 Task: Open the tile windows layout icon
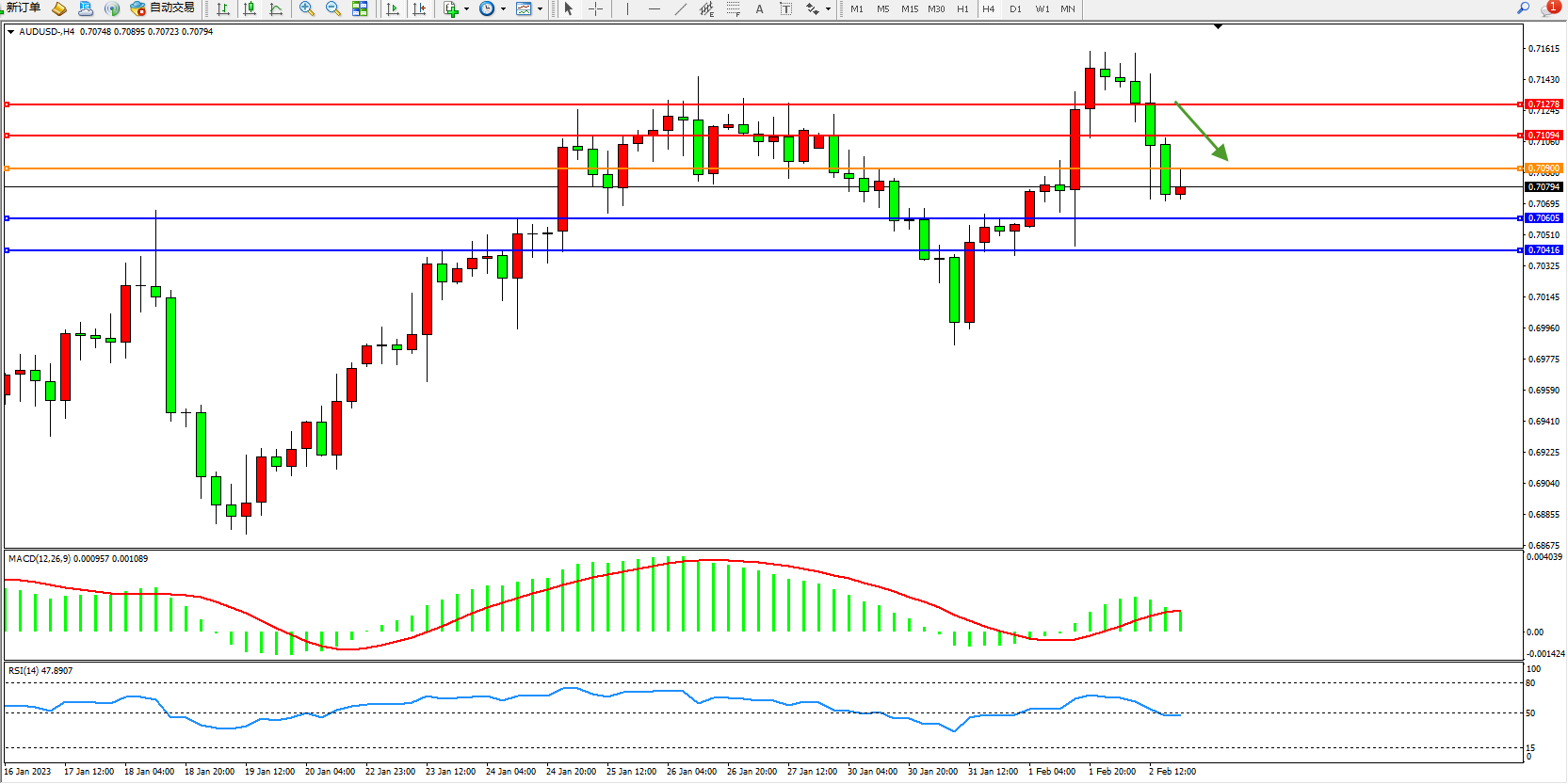(360, 8)
